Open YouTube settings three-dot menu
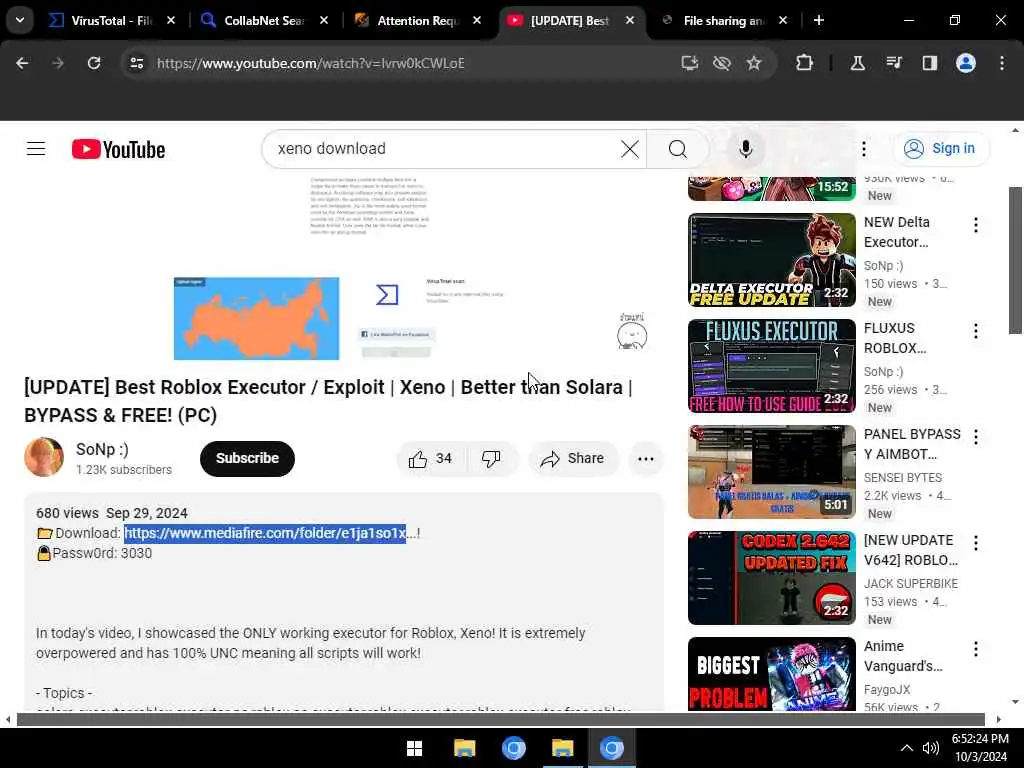The image size is (1024, 768). [x=863, y=149]
